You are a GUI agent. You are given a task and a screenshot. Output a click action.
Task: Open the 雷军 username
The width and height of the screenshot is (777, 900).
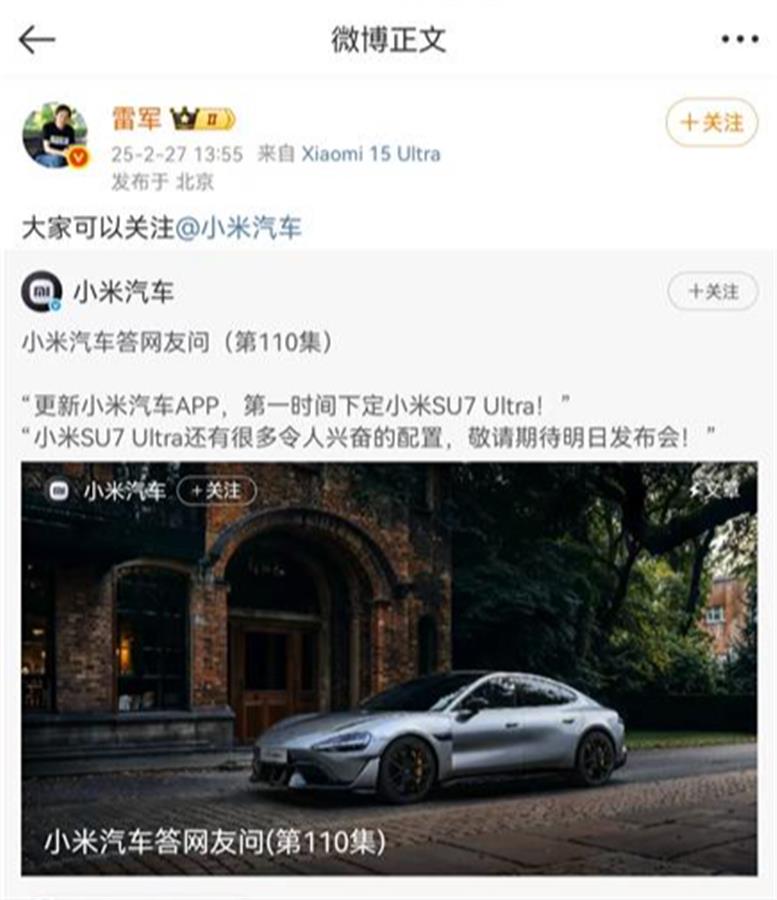tap(136, 119)
